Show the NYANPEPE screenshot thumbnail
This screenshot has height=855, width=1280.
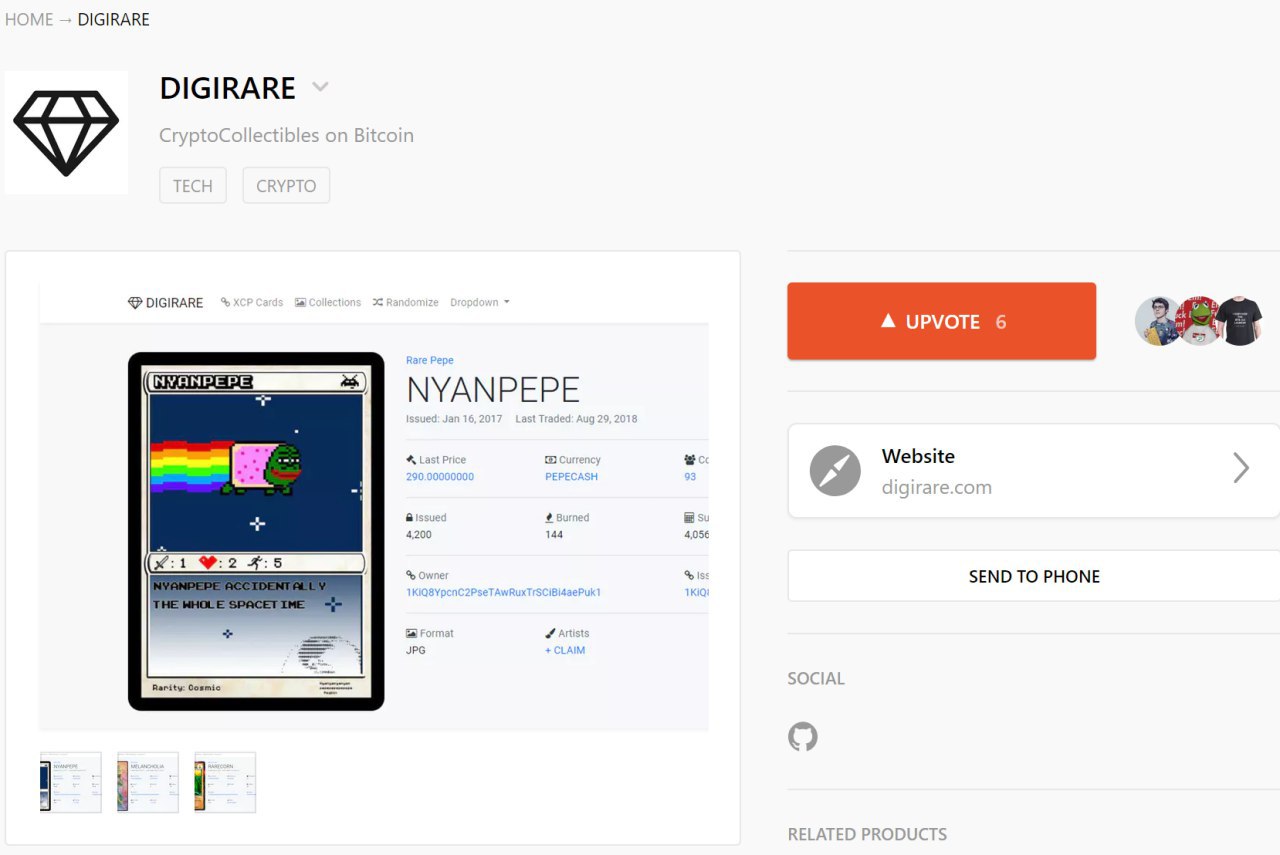(71, 782)
